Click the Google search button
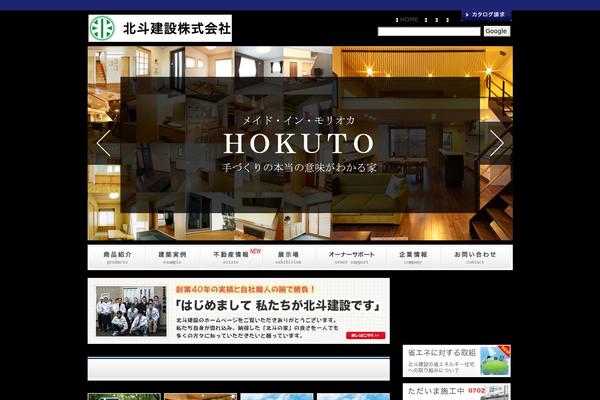This screenshot has height=400, width=600. coord(497,31)
